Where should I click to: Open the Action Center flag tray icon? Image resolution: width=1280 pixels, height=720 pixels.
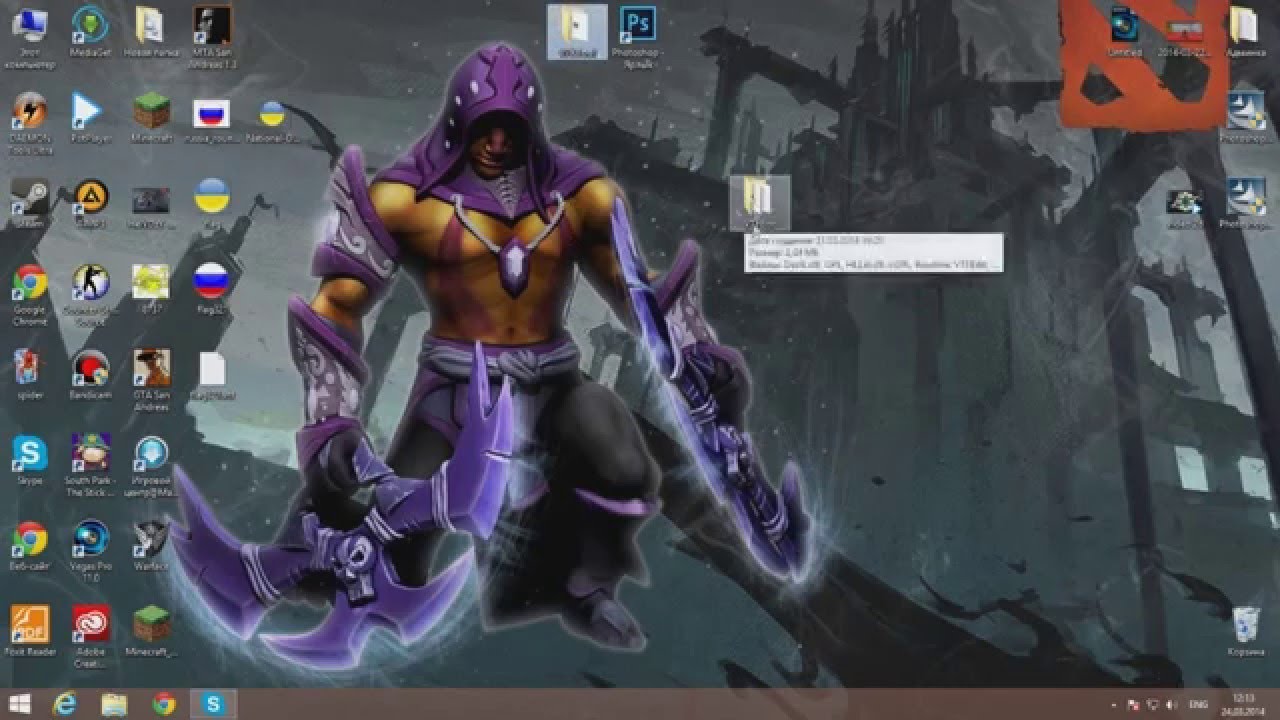click(1133, 704)
